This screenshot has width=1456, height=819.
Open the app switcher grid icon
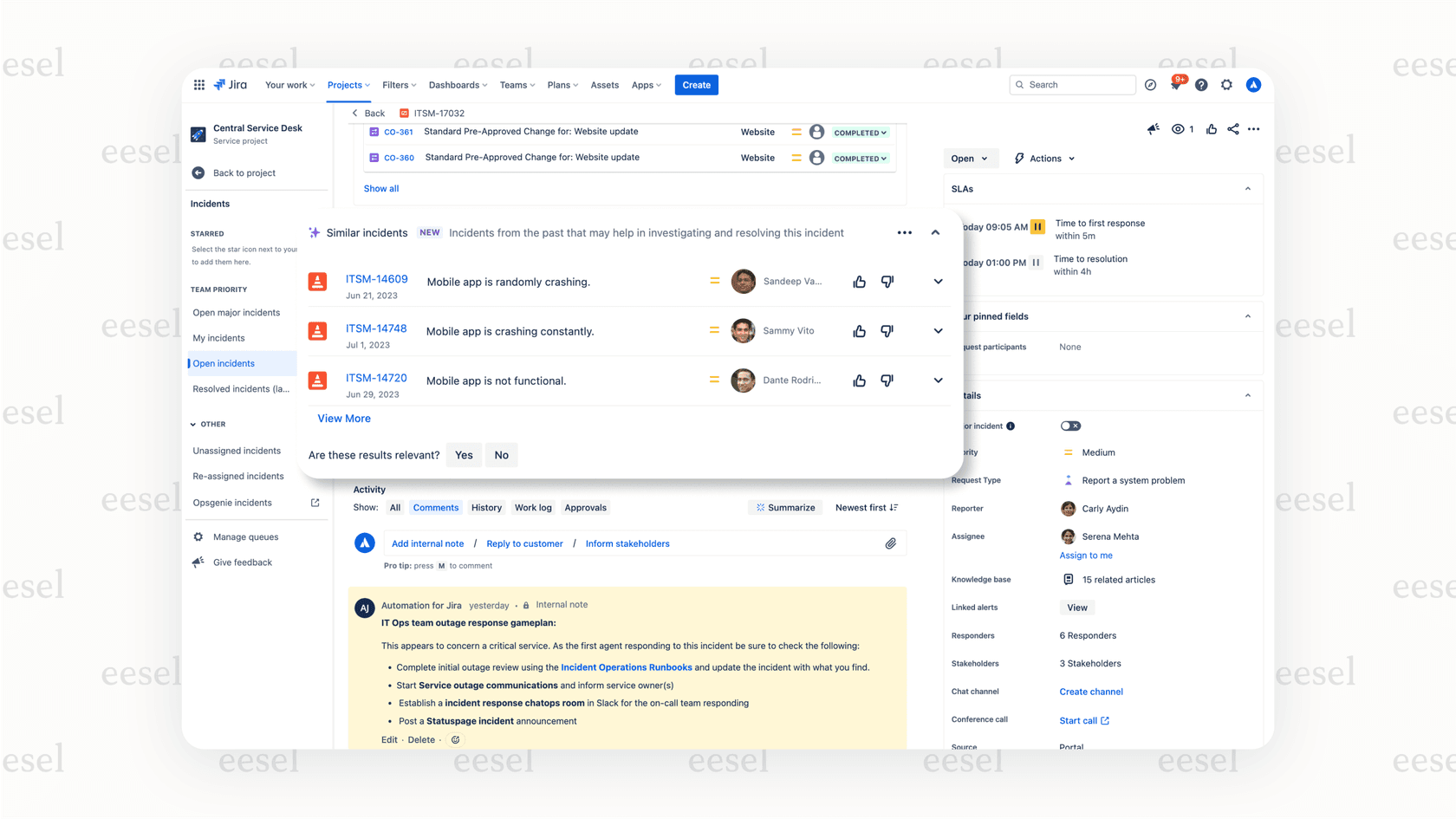tap(199, 85)
